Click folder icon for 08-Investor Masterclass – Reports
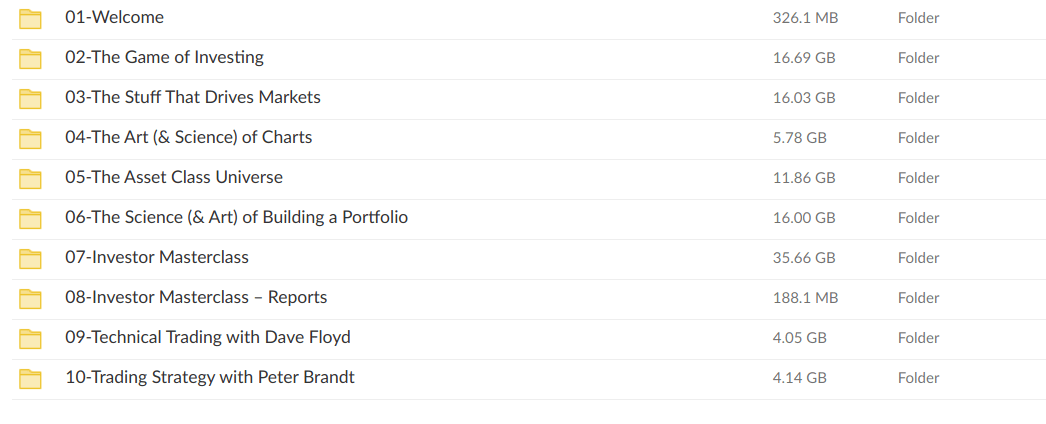This screenshot has width=1046, height=424. click(31, 298)
